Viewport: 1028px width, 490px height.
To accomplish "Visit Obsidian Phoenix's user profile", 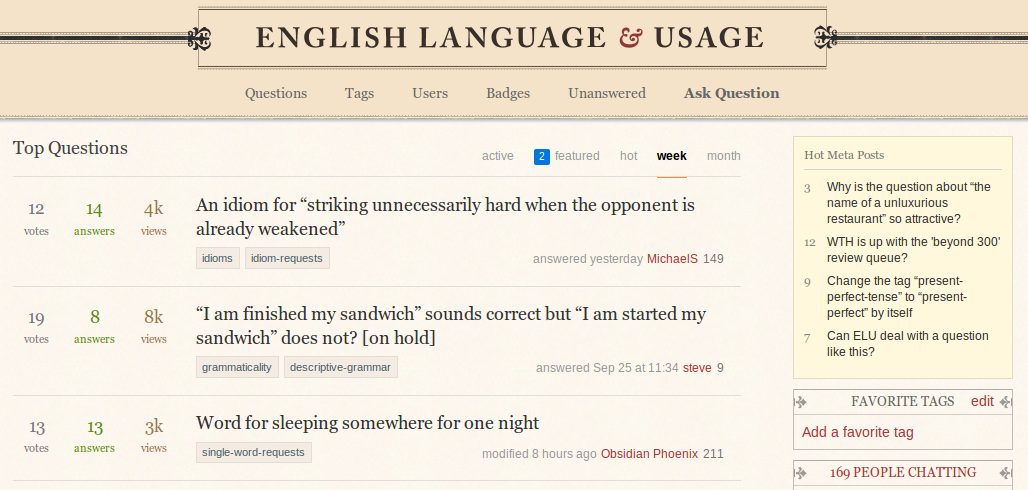I will [649, 453].
